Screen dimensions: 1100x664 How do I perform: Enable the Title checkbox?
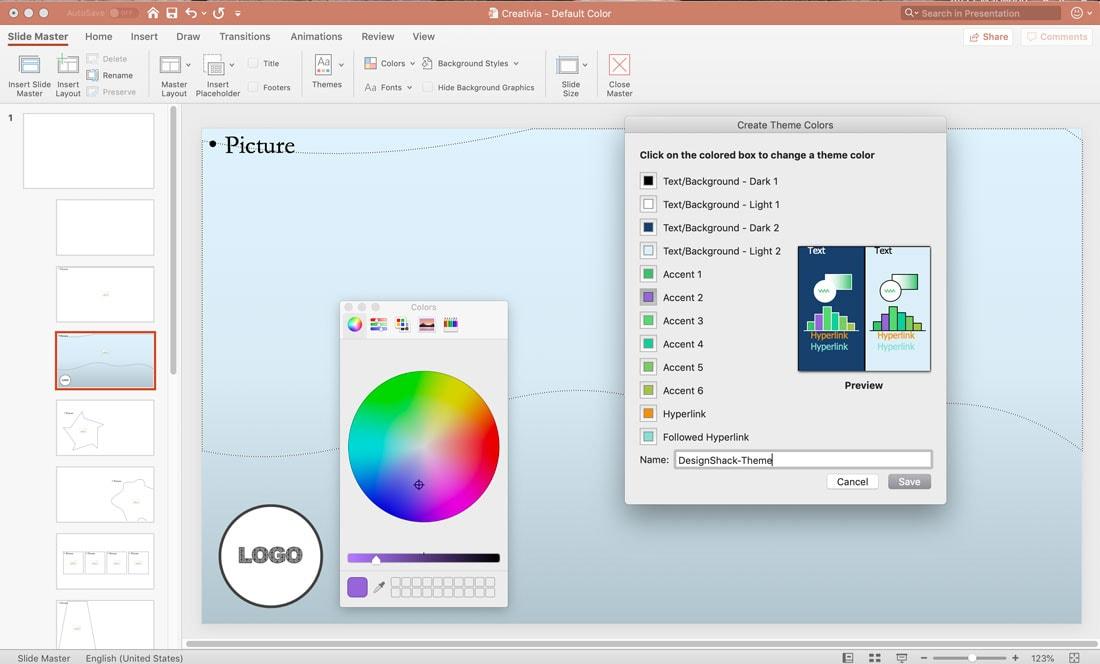pos(253,62)
